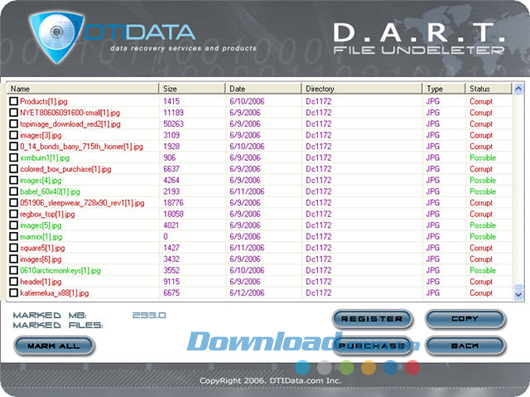Click the MARK ALL button

pyautogui.click(x=54, y=346)
